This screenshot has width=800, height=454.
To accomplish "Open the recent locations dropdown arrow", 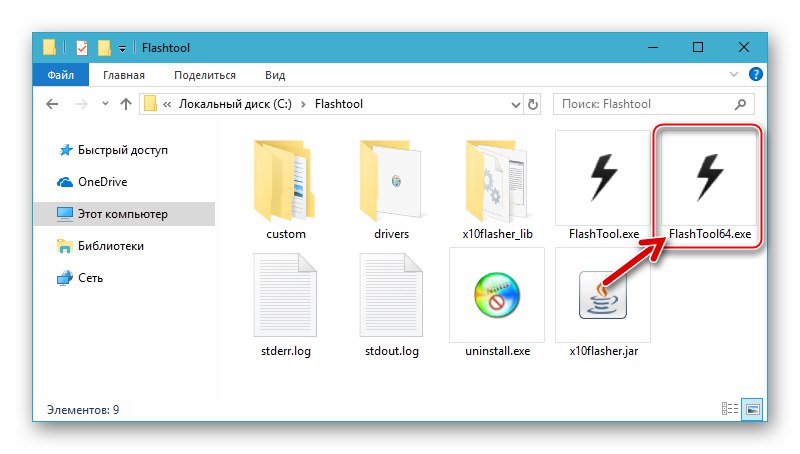I will (105, 104).
